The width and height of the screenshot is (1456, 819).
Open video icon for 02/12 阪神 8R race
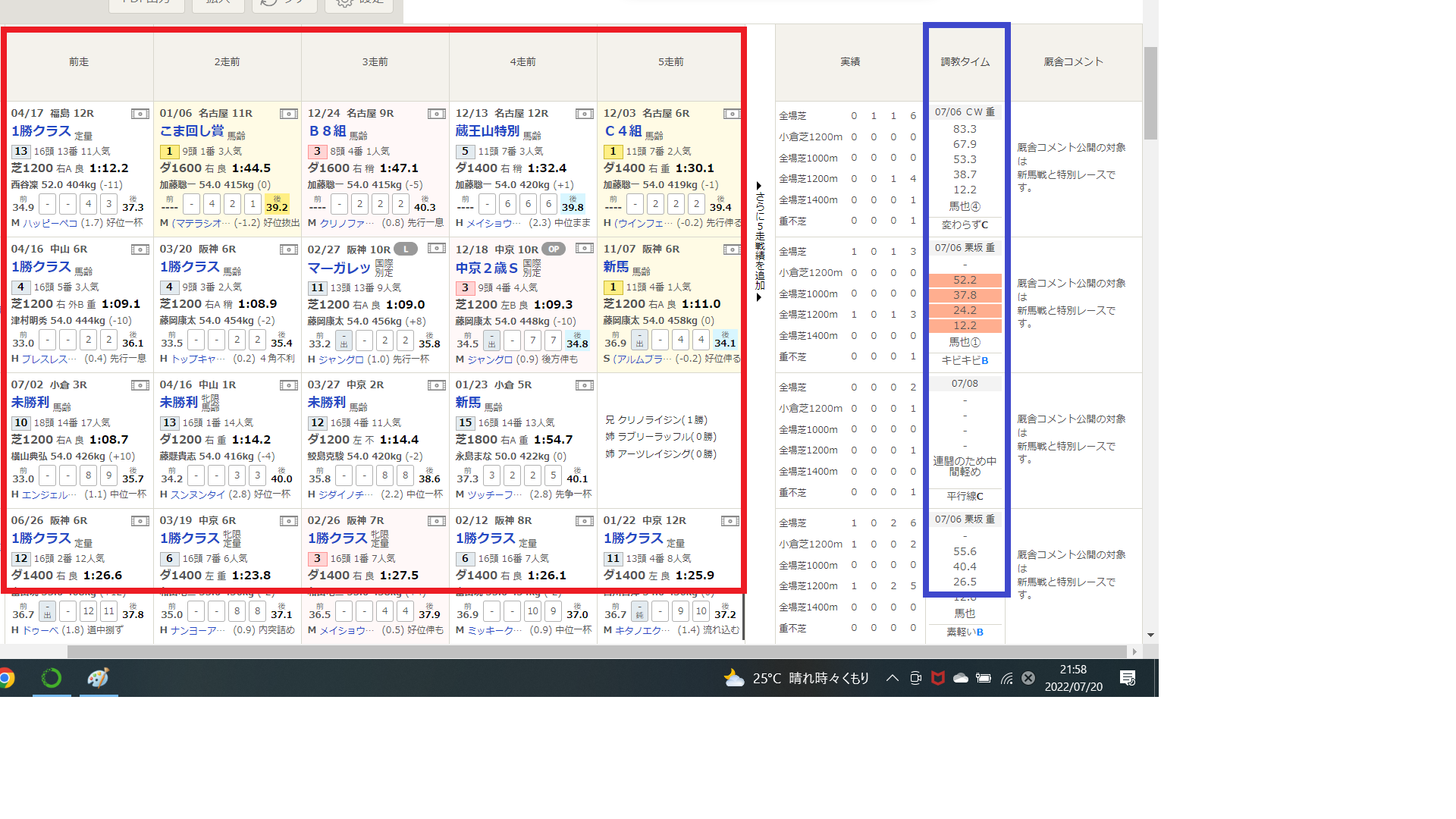[x=584, y=521]
